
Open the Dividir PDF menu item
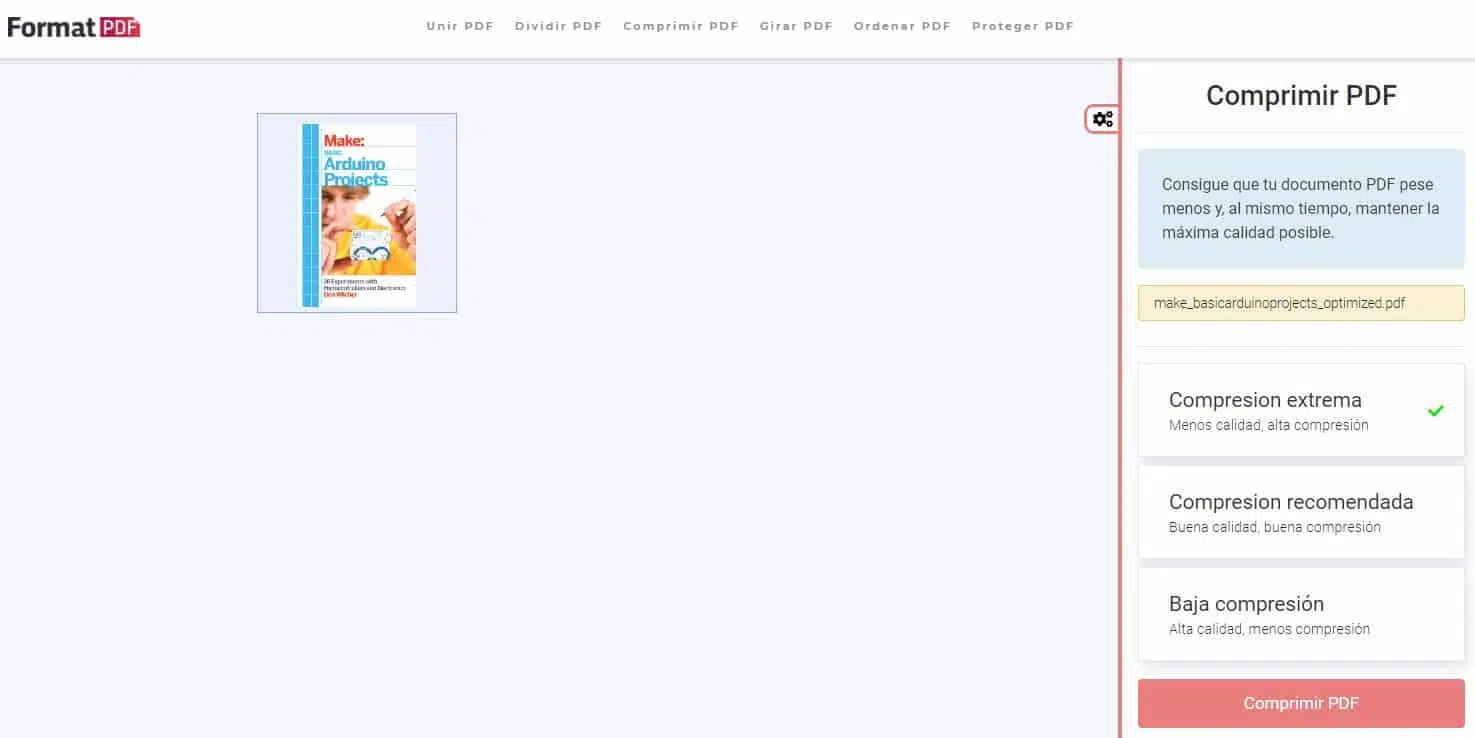click(x=558, y=27)
